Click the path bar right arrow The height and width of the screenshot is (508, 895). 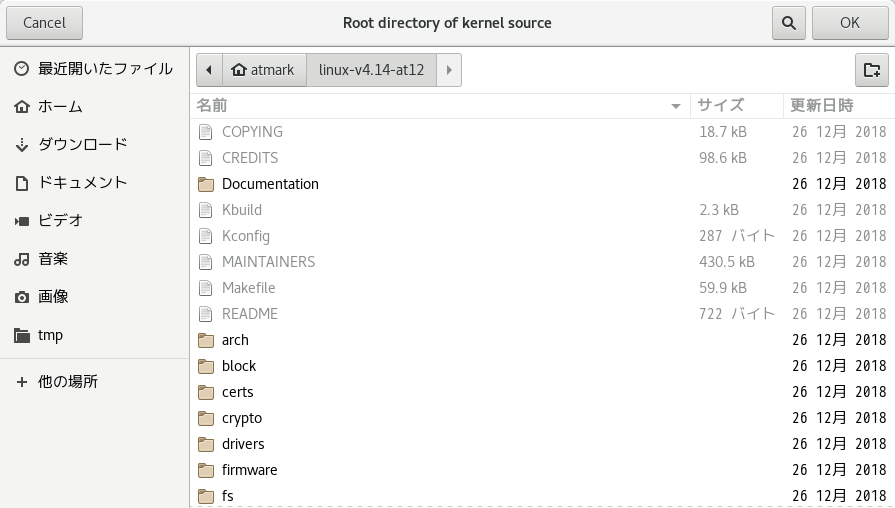coord(449,70)
